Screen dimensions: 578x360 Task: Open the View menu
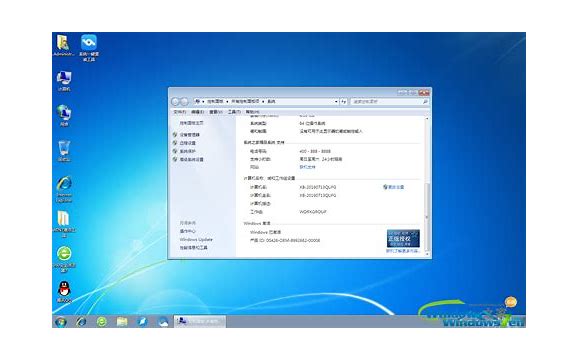(216, 112)
